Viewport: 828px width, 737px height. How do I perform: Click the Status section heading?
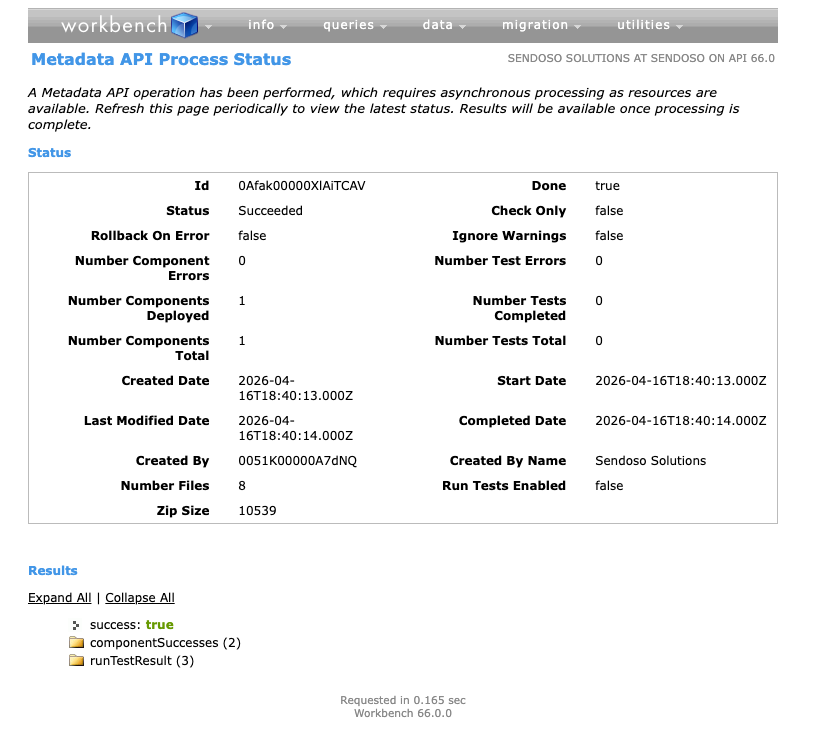pos(50,153)
